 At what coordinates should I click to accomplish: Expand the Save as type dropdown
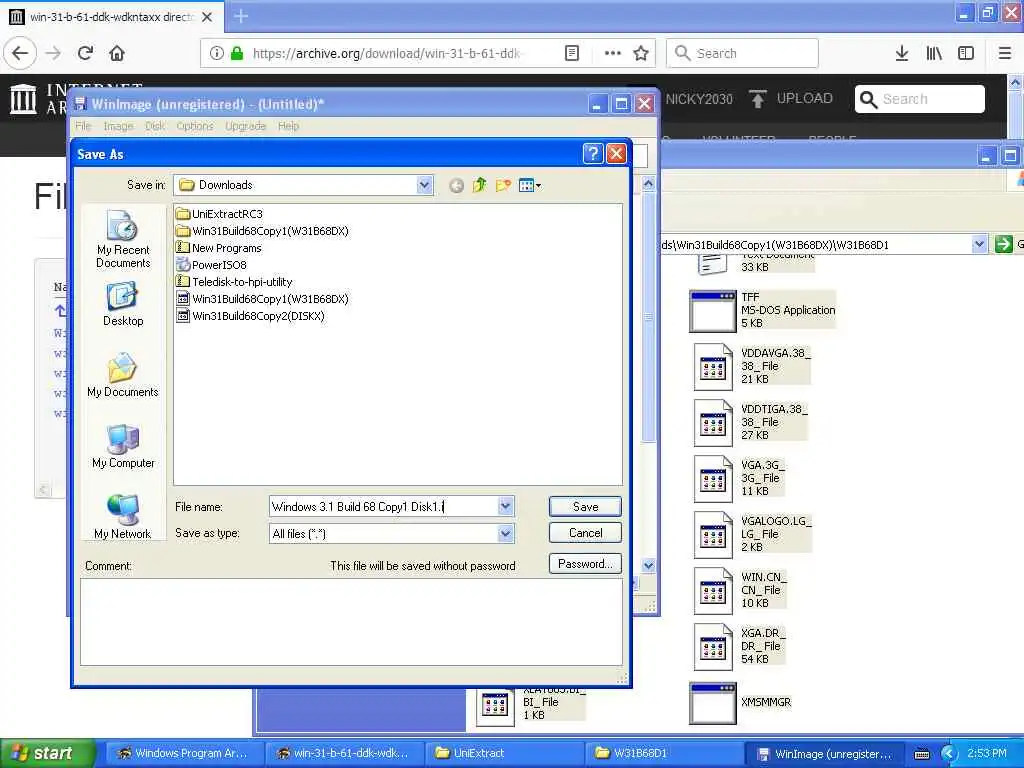point(505,534)
